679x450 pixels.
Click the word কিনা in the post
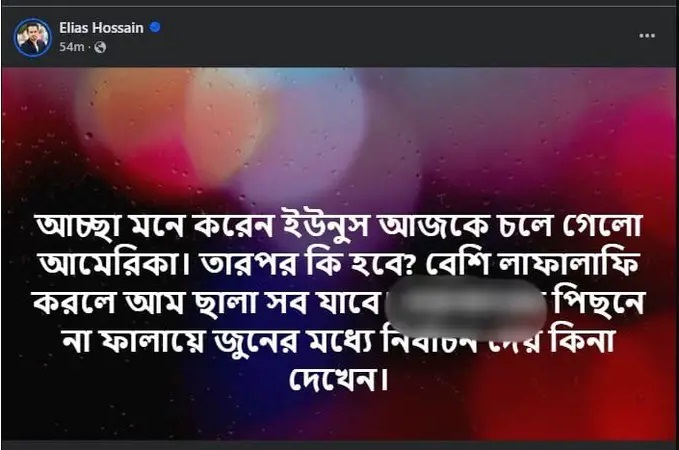pyautogui.click(x=582, y=340)
